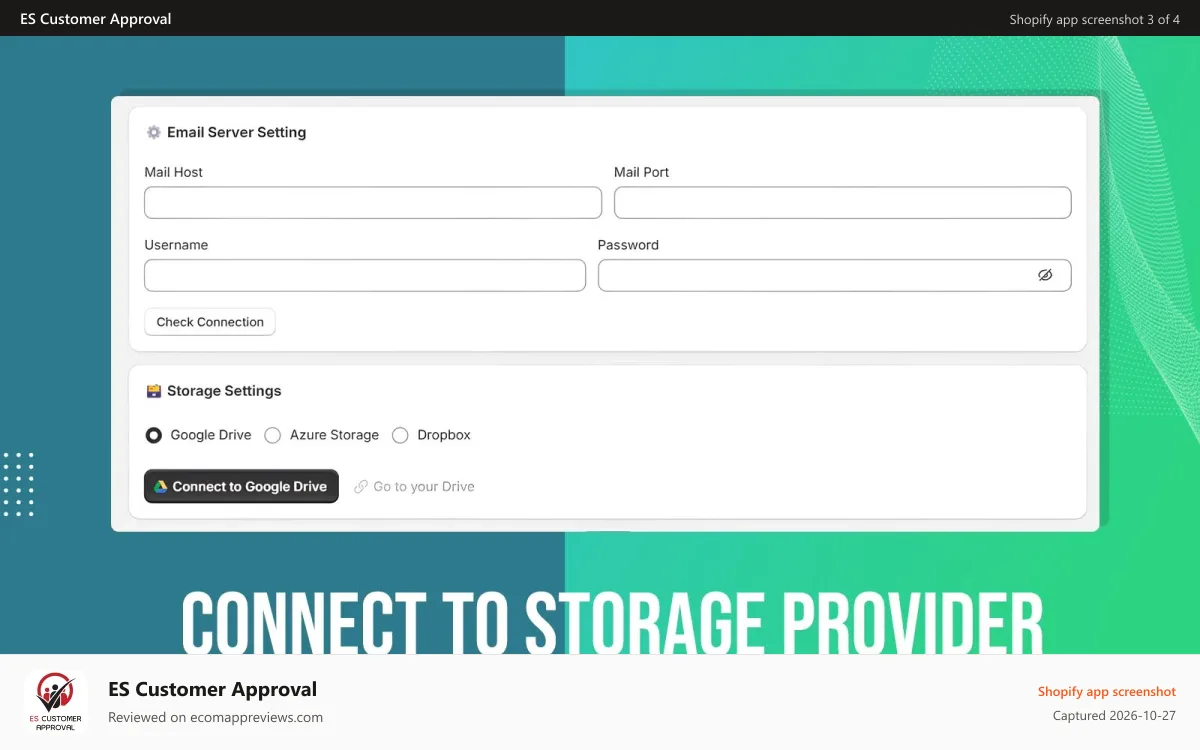Click the Email Server Setting heading
The height and width of the screenshot is (750, 1200).
237,132
